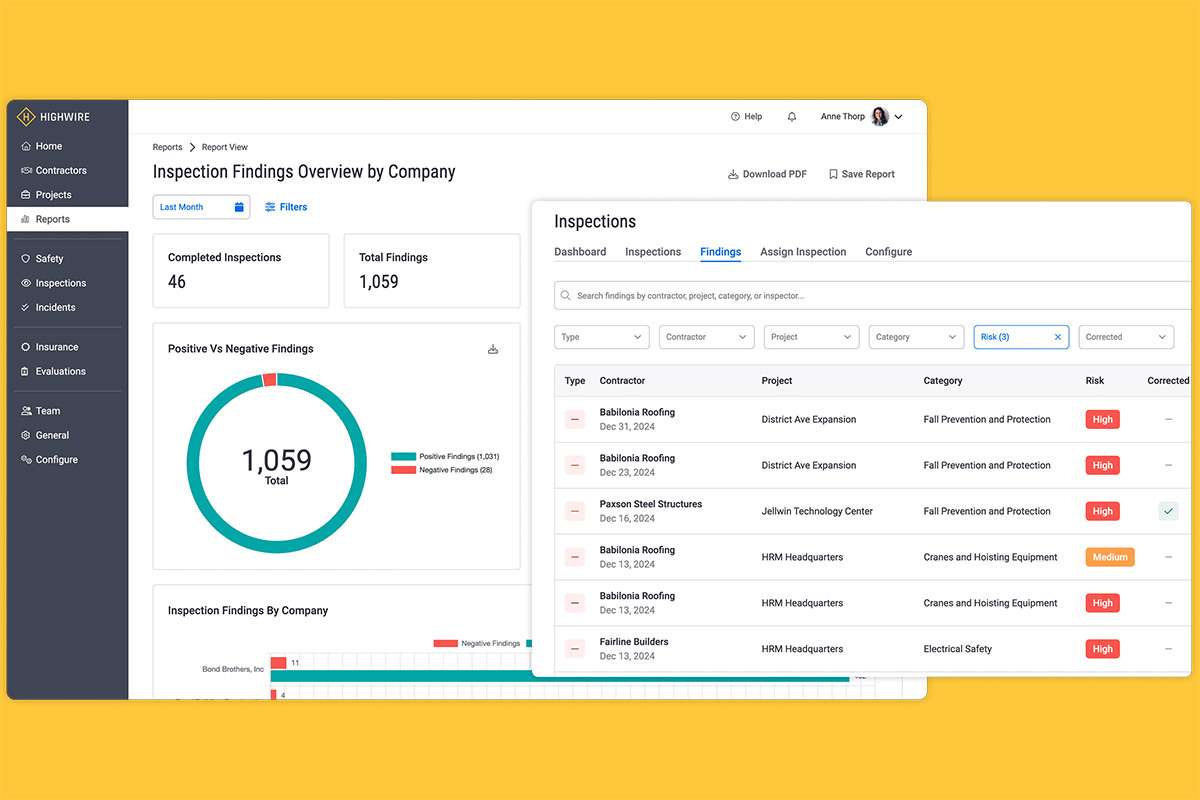The width and height of the screenshot is (1200, 800).
Task: Click the Corrected checkmark for Paxson Steel Structures
Action: pyautogui.click(x=1168, y=511)
